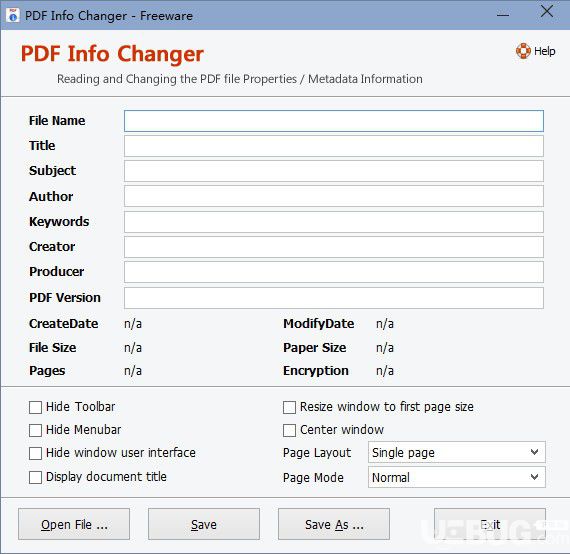
Task: Open the Page Layout dropdown
Action: click(457, 452)
